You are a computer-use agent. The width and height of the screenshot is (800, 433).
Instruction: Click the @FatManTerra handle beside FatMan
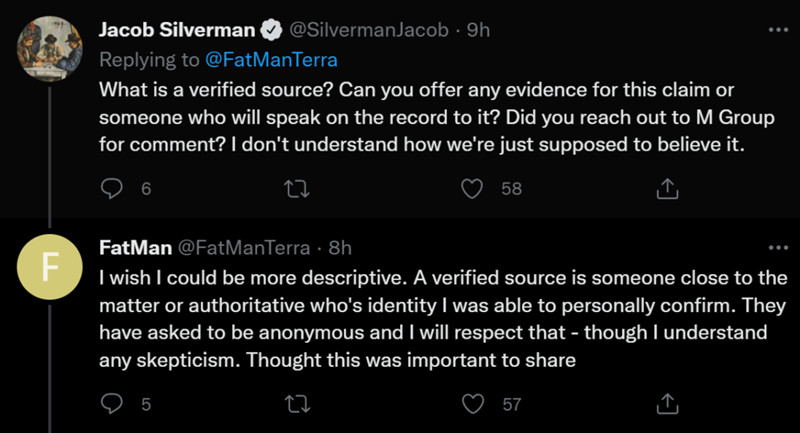(x=243, y=247)
